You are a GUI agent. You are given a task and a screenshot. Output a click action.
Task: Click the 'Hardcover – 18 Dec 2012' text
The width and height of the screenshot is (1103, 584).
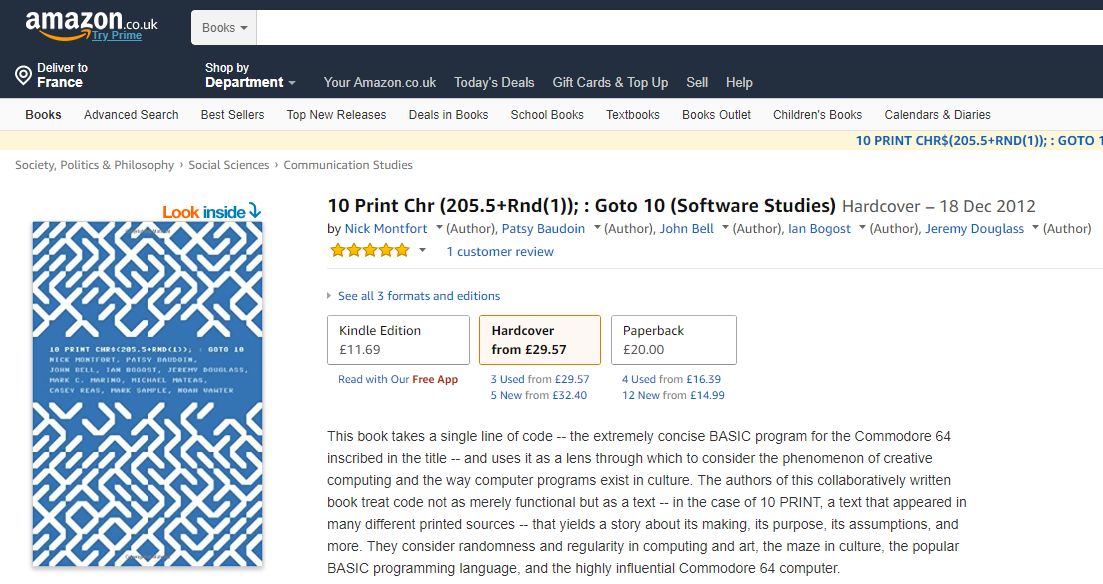coord(938,206)
